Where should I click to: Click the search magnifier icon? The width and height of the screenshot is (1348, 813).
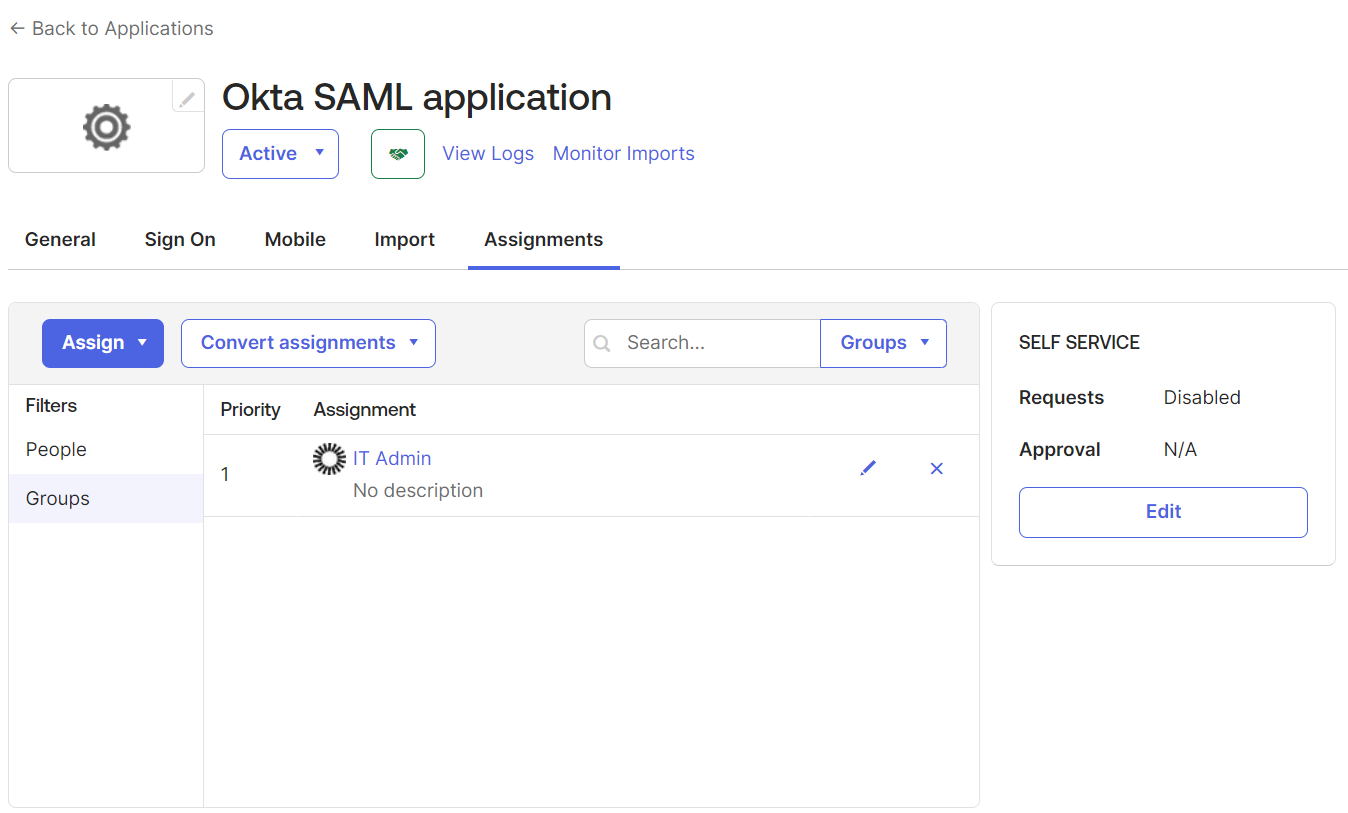tap(602, 343)
